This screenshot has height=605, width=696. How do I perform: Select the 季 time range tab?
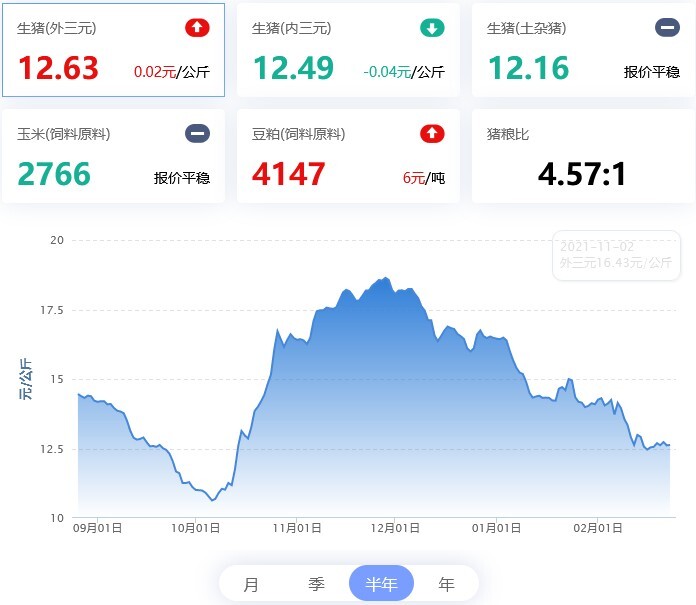[316, 584]
